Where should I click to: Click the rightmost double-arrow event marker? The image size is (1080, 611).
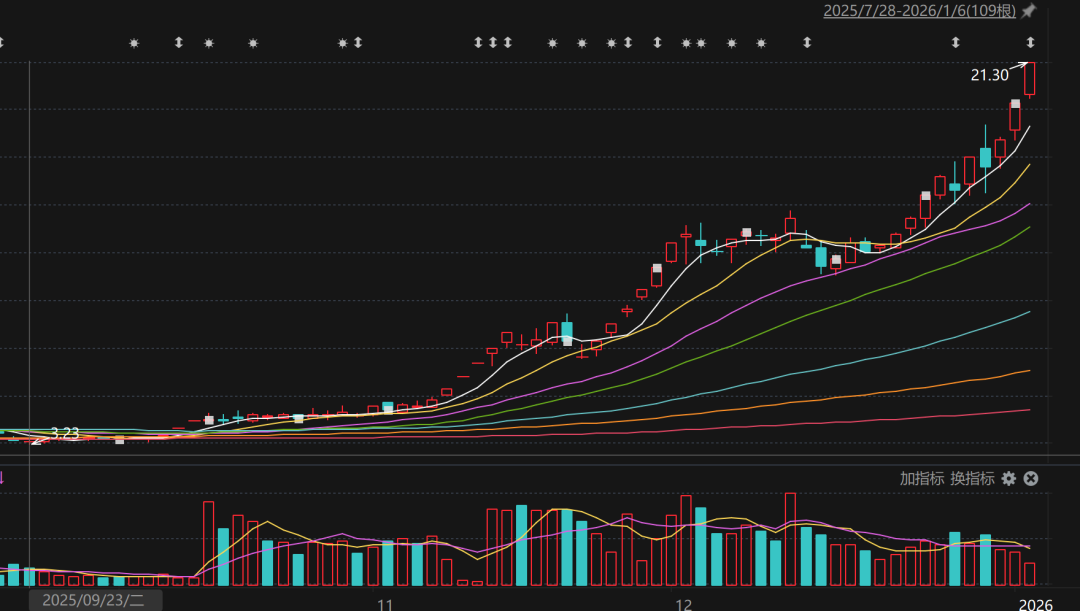[1031, 42]
